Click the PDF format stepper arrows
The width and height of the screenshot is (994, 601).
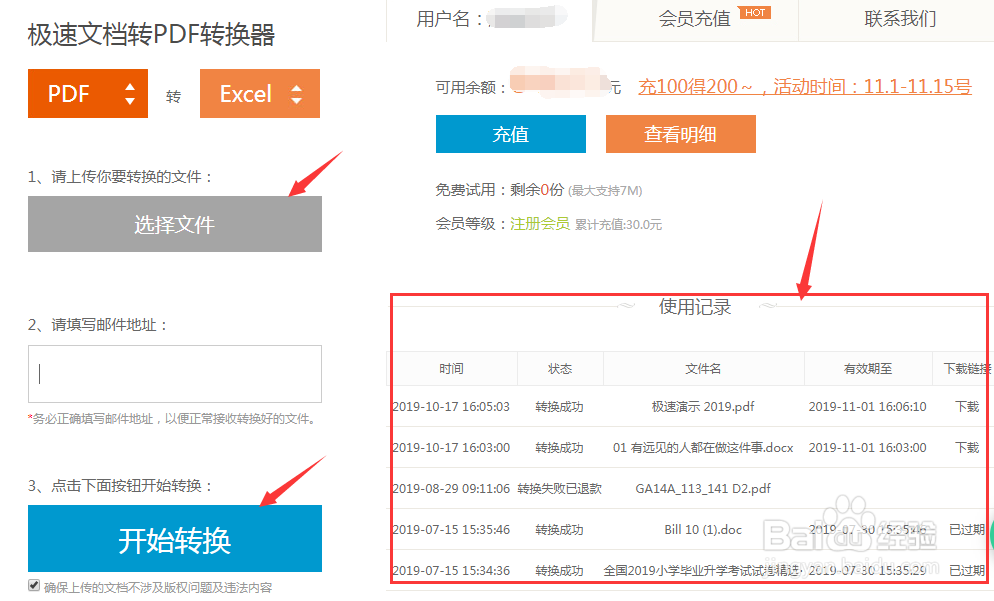pyautogui.click(x=130, y=93)
